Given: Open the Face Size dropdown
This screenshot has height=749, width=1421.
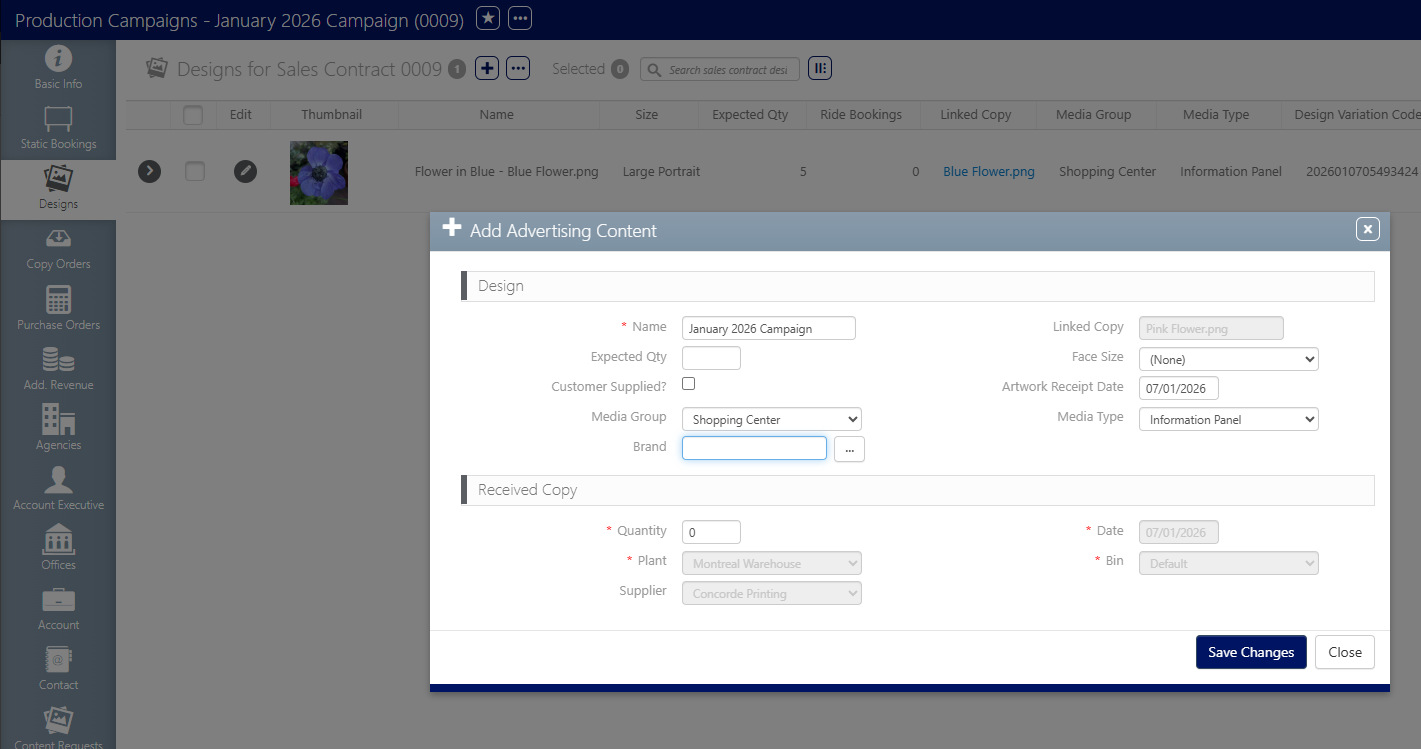Looking at the screenshot, I should 1228,359.
